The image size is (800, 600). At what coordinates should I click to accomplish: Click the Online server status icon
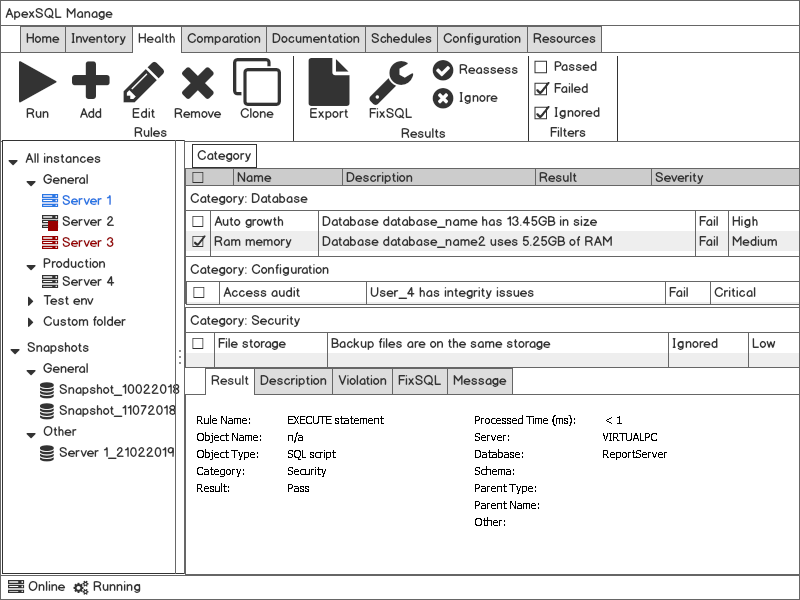pos(16,587)
